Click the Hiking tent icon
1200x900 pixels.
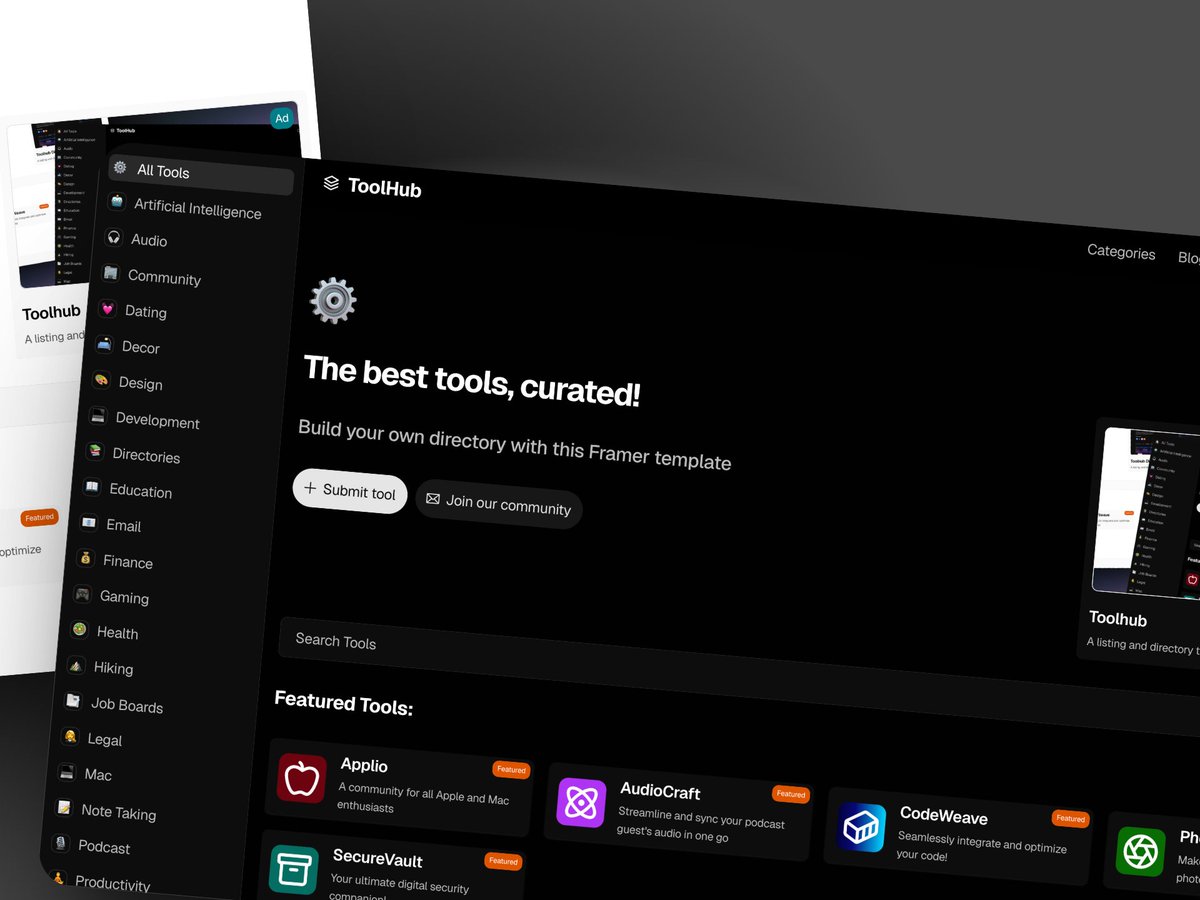coord(76,665)
